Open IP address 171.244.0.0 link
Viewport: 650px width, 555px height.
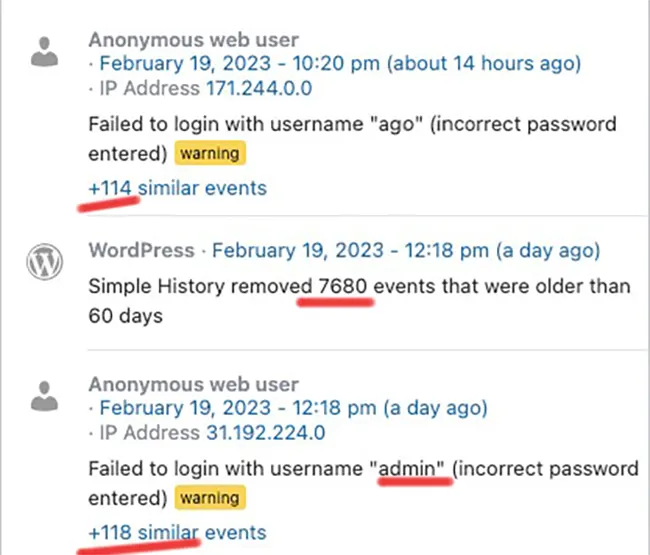pyautogui.click(x=259, y=88)
